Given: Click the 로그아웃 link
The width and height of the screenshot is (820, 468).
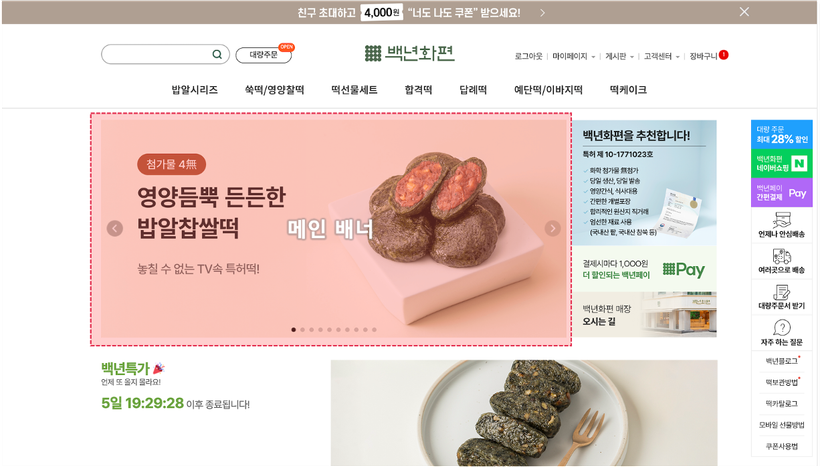Looking at the screenshot, I should tap(528, 56).
